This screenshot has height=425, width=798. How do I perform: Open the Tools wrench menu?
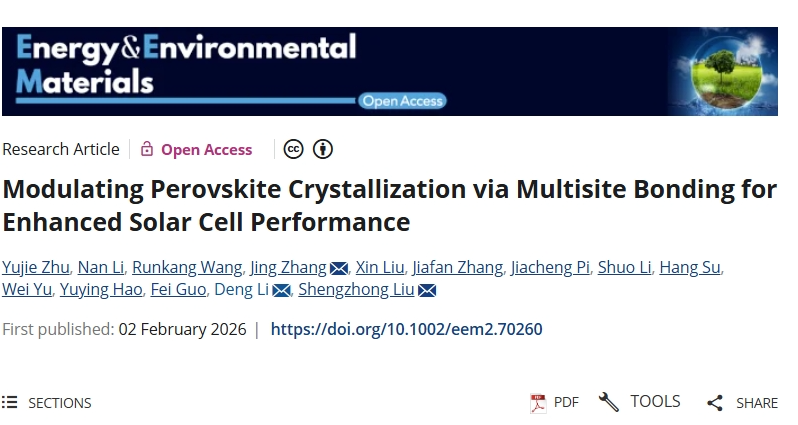tap(640, 402)
